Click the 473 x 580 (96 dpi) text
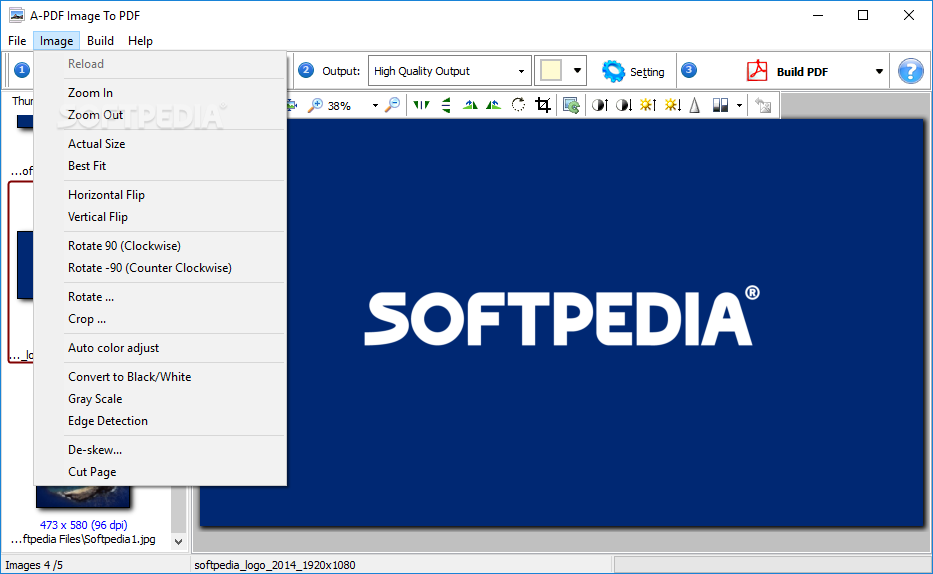 click(x=83, y=525)
